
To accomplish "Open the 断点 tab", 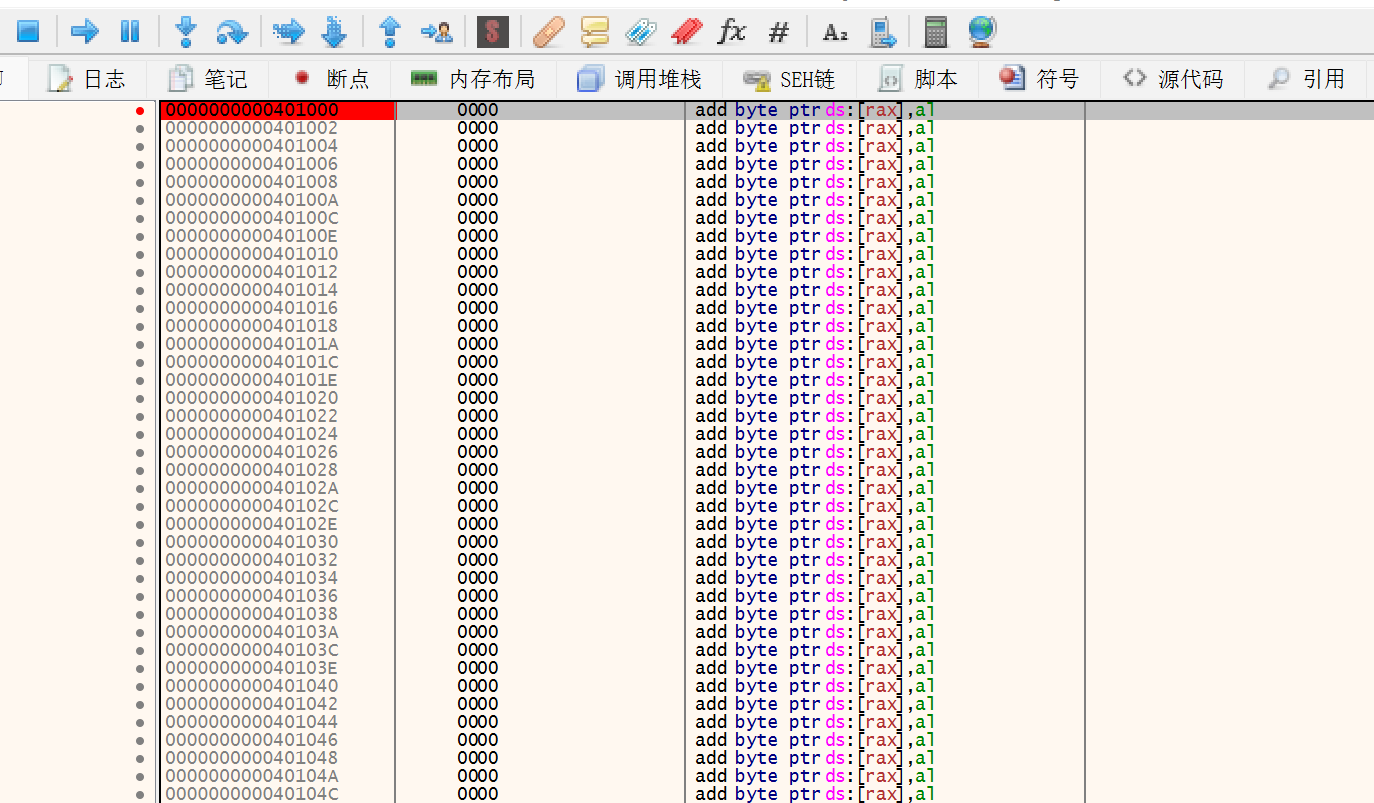I will tap(332, 79).
